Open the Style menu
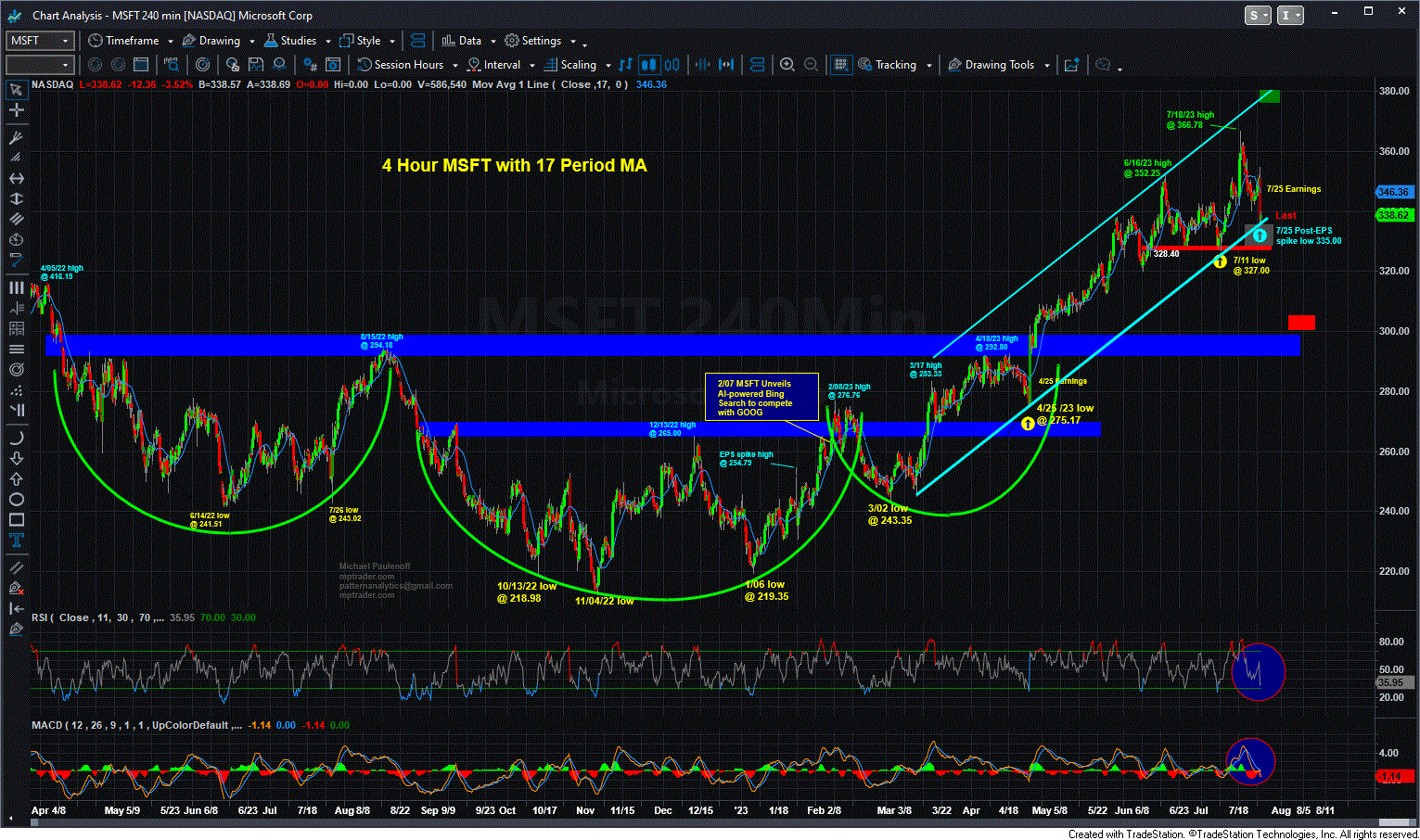Screen dimensions: 1420x840 coord(361,41)
